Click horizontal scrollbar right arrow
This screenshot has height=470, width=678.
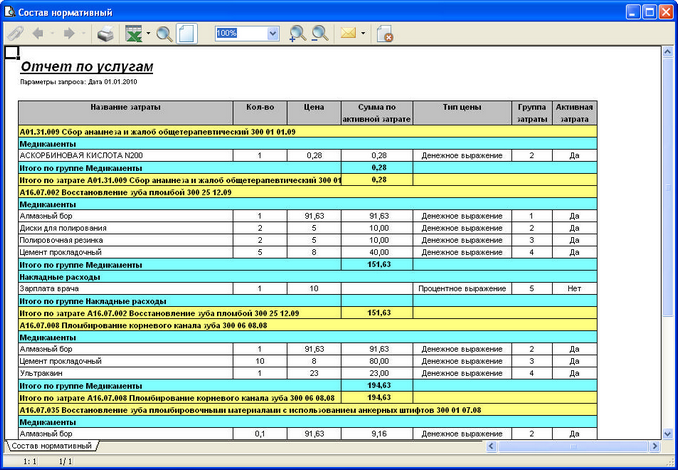coord(656,446)
